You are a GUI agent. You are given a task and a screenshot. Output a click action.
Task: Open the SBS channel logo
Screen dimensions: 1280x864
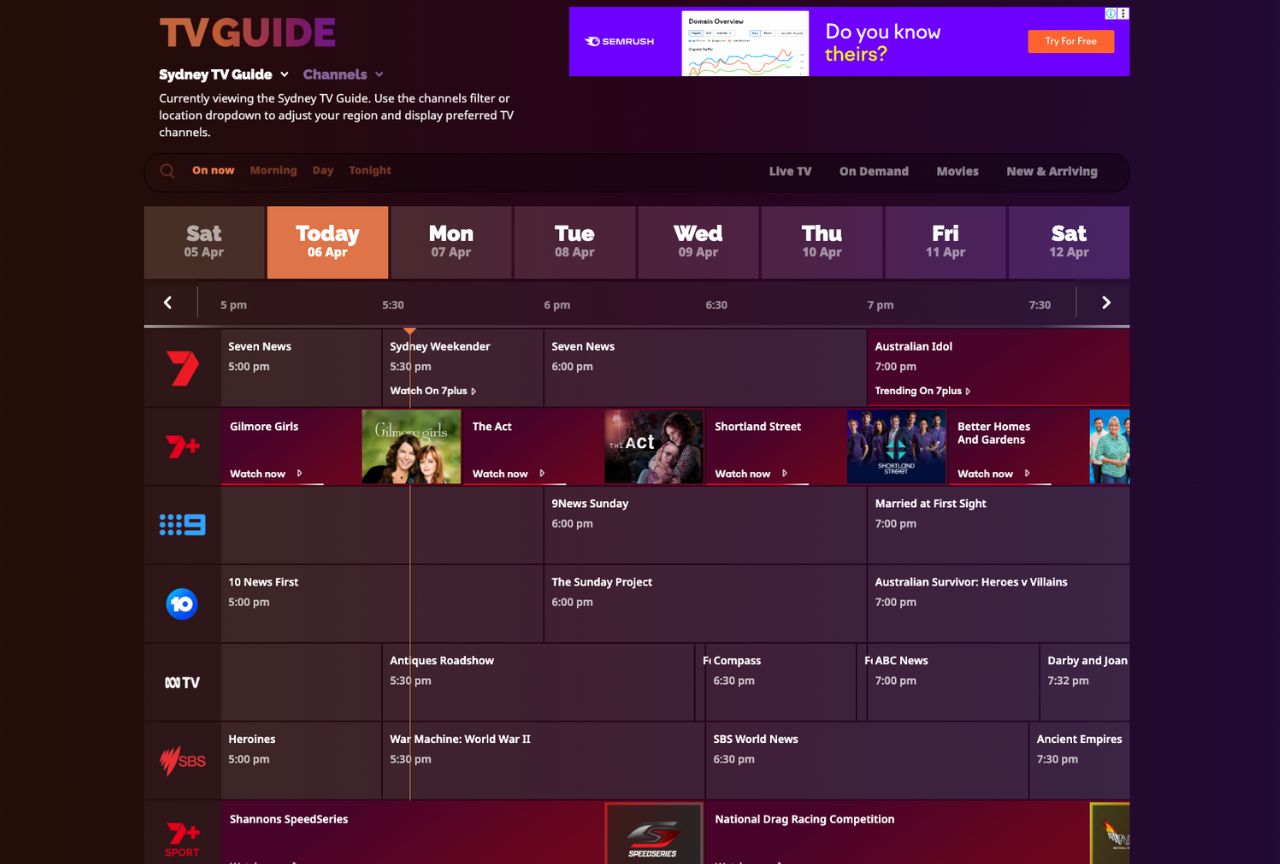click(x=182, y=760)
